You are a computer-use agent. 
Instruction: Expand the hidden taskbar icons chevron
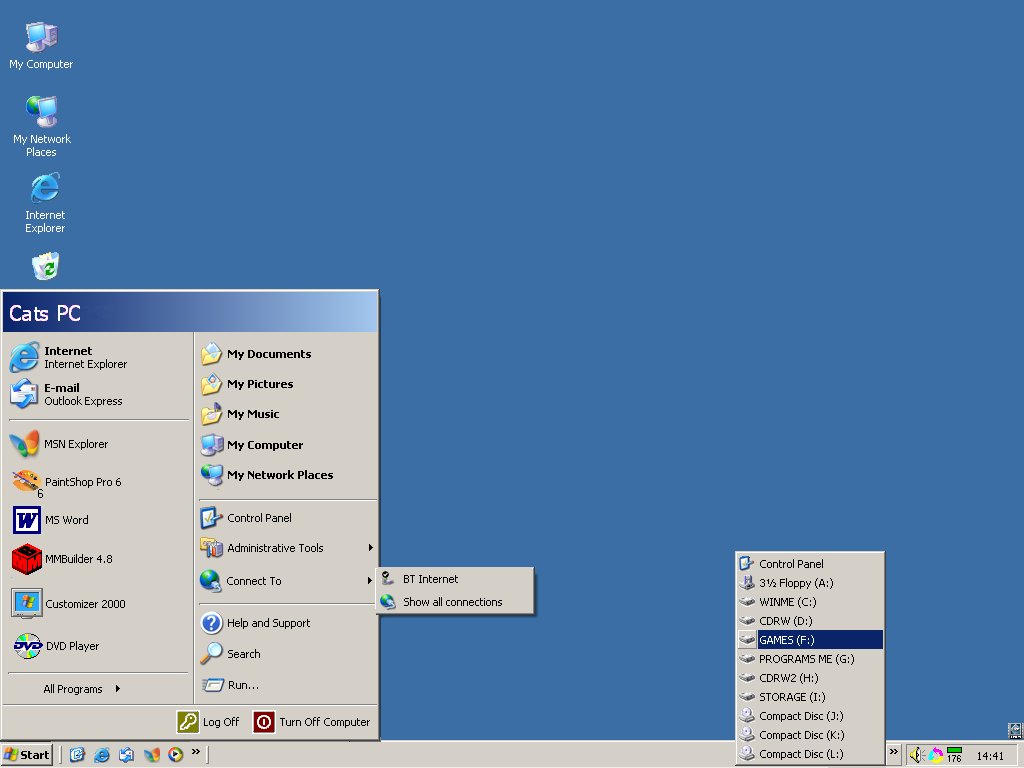[893, 753]
